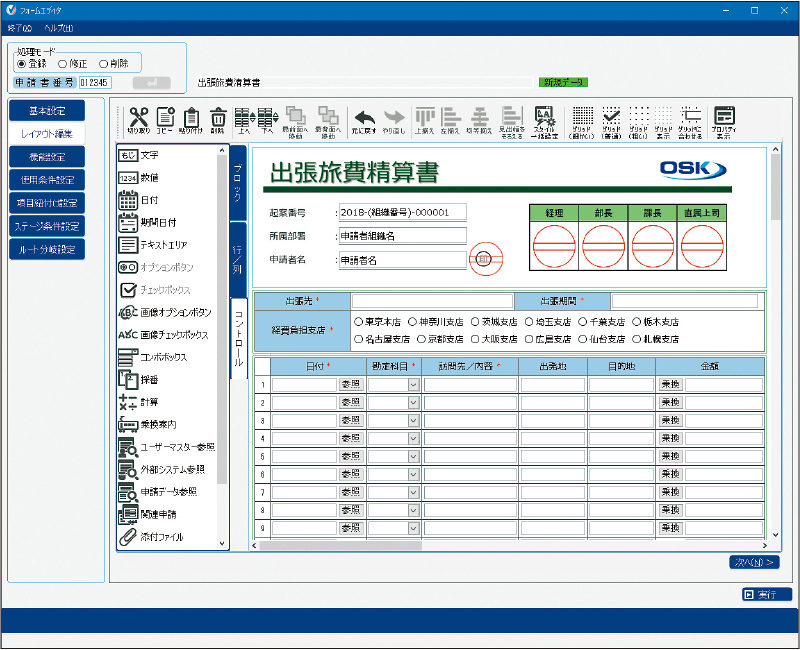Click the 次へ(N) > button
Image resolution: width=800 pixels, height=650 pixels.
click(x=754, y=562)
